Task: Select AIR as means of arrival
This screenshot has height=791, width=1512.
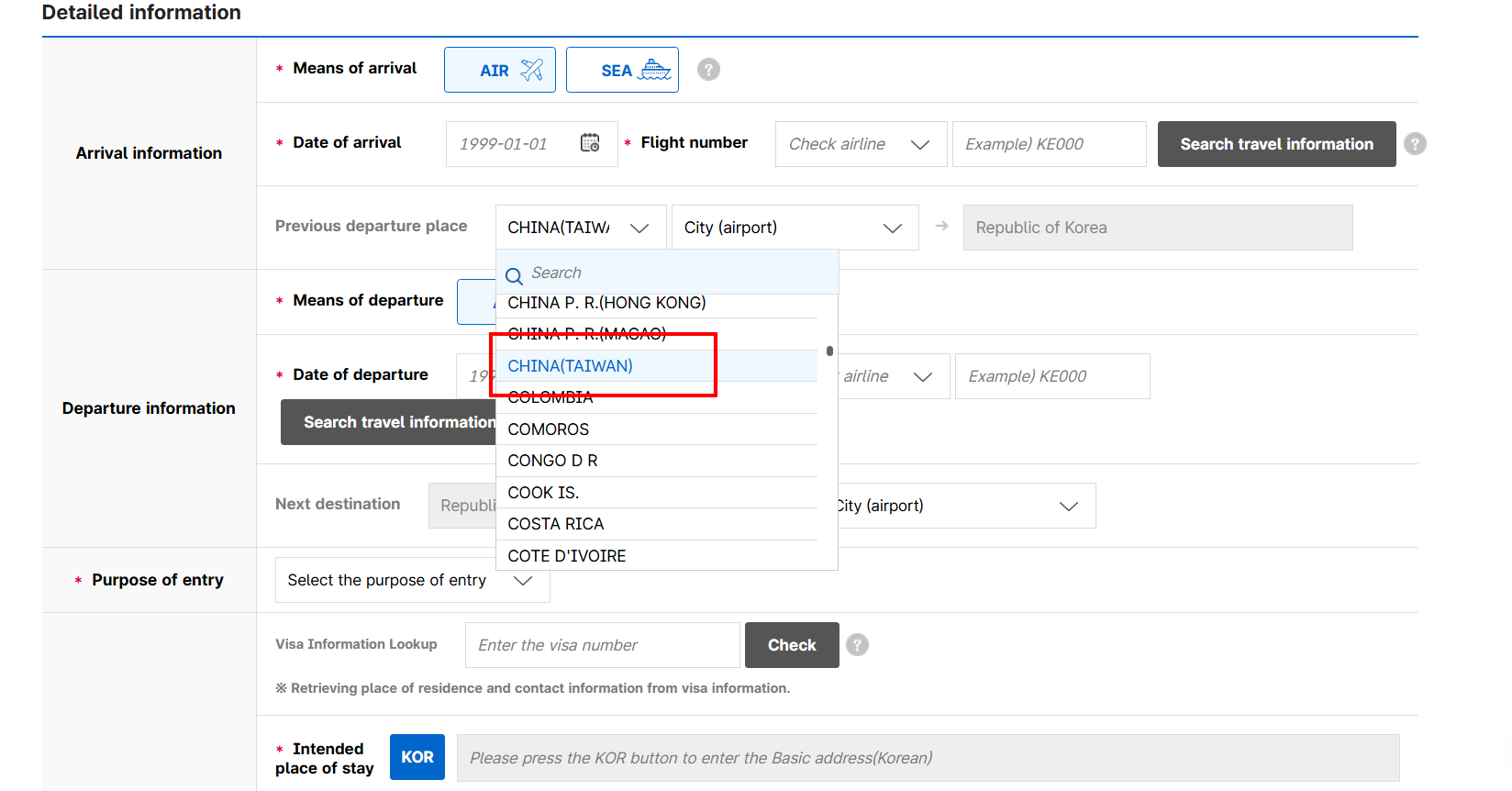Action: pos(500,70)
